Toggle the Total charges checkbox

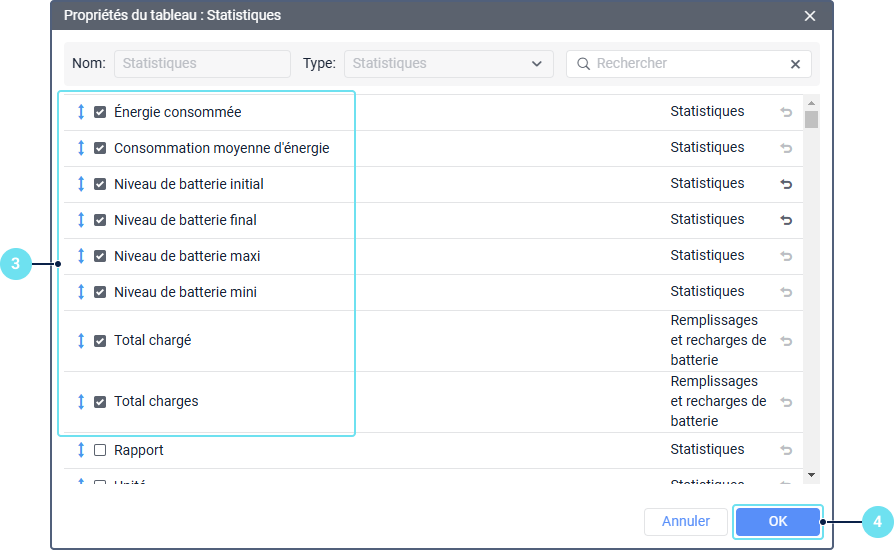tap(100, 402)
